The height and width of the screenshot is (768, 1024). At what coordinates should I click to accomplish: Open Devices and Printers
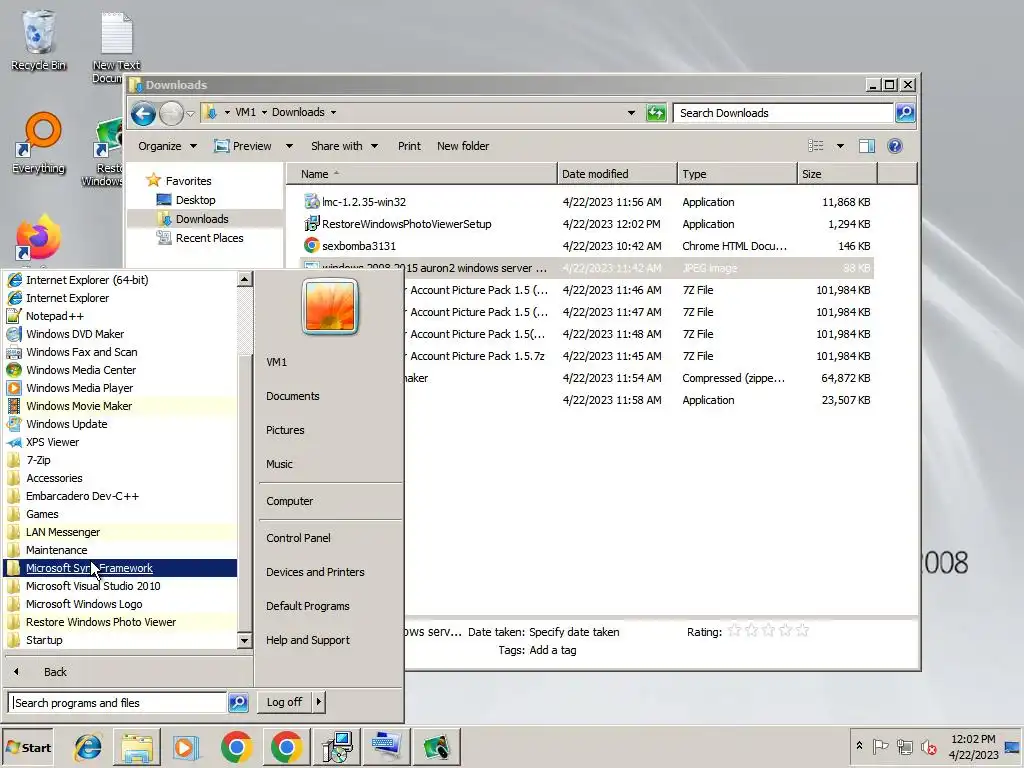(x=315, y=571)
